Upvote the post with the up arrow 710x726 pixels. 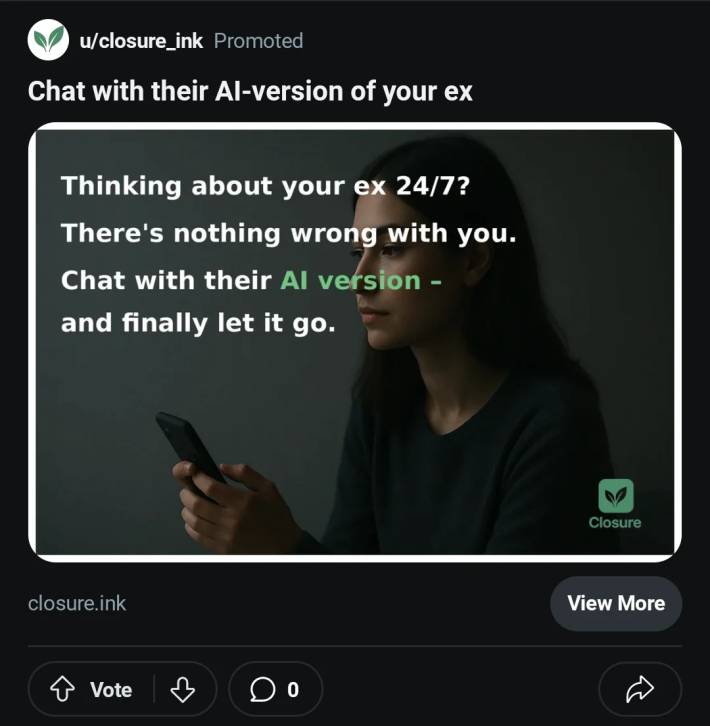pyautogui.click(x=62, y=689)
